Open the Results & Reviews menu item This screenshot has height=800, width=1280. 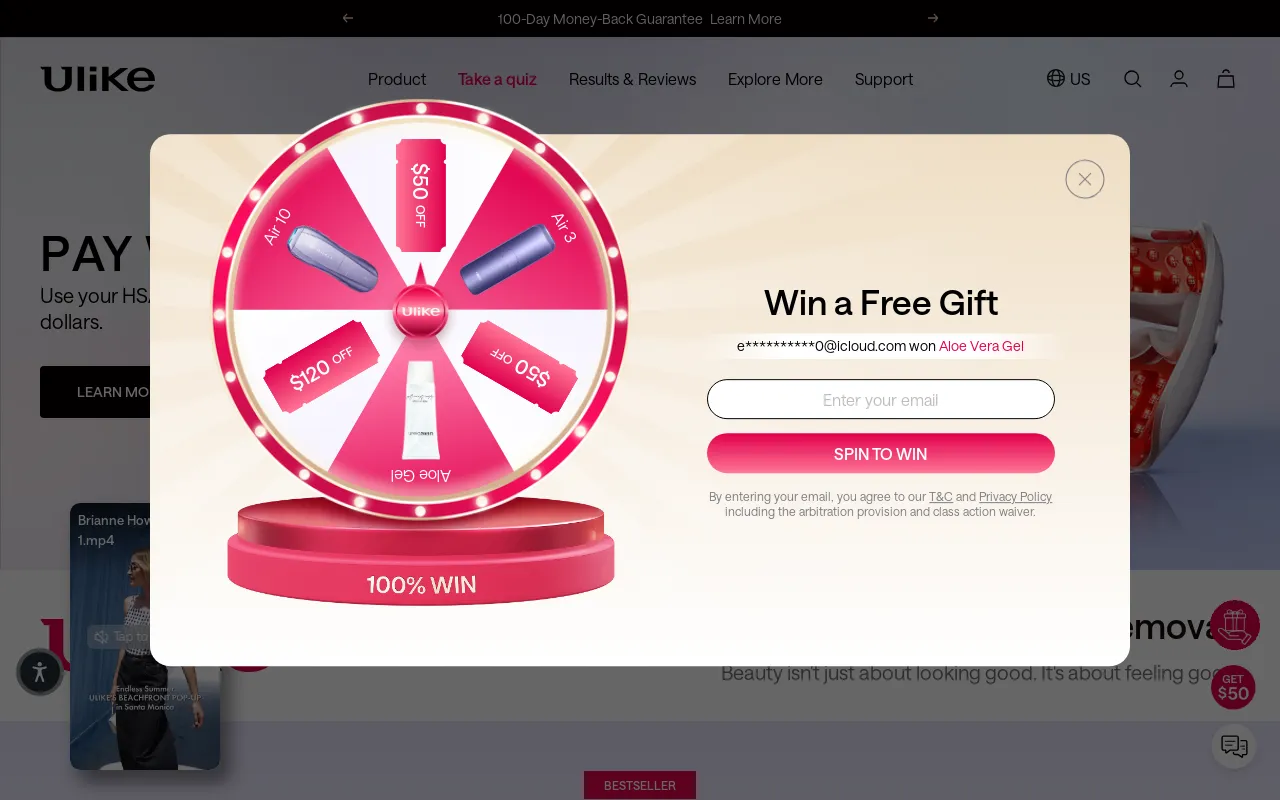pos(632,79)
